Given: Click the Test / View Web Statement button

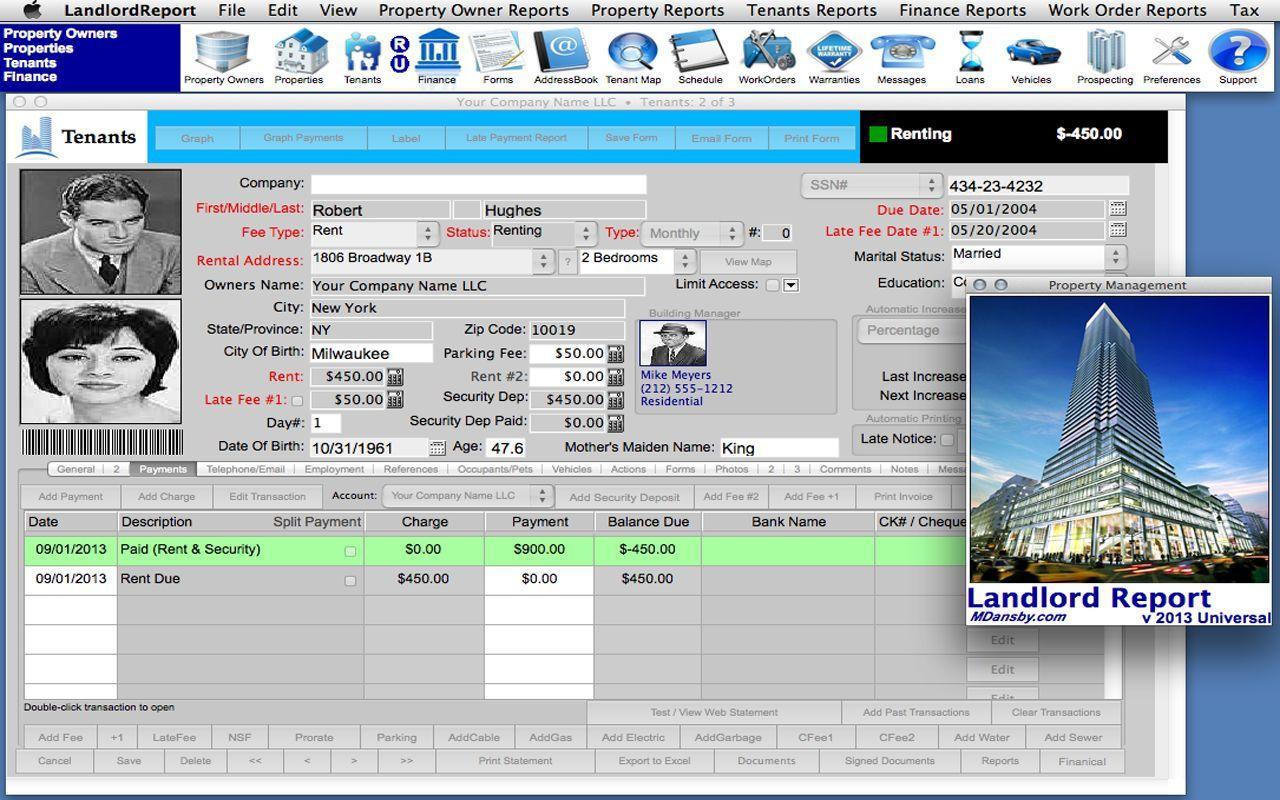Looking at the screenshot, I should click(714, 712).
